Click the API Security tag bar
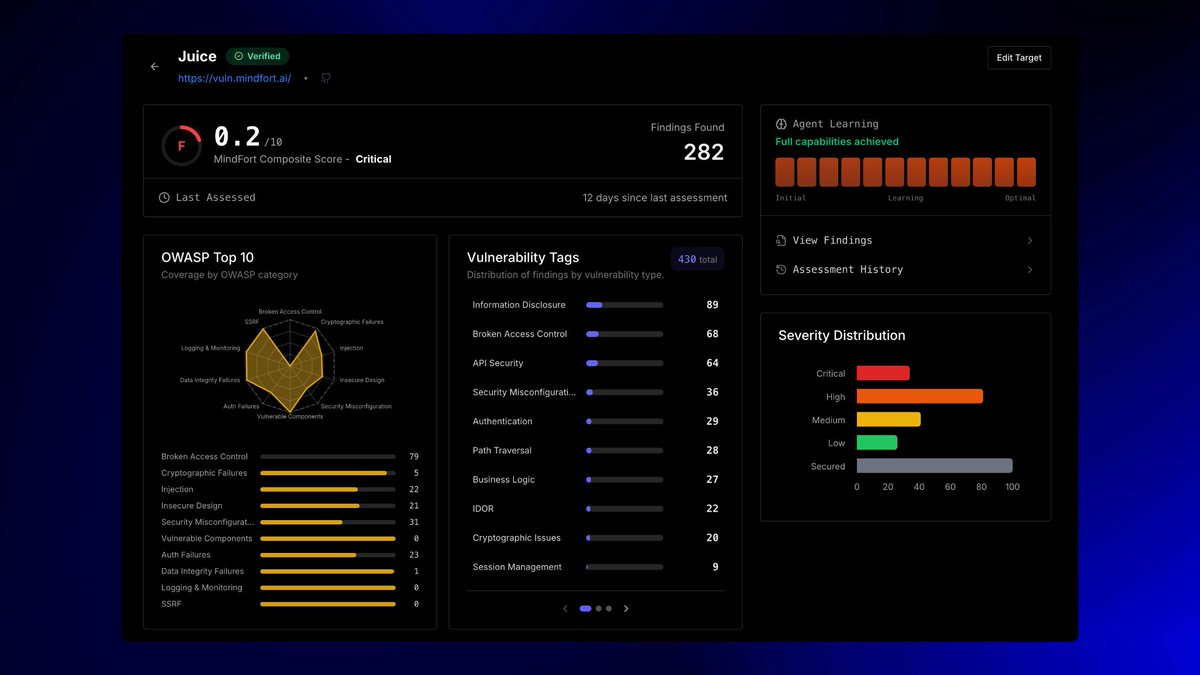This screenshot has height=675, width=1200. click(x=625, y=363)
